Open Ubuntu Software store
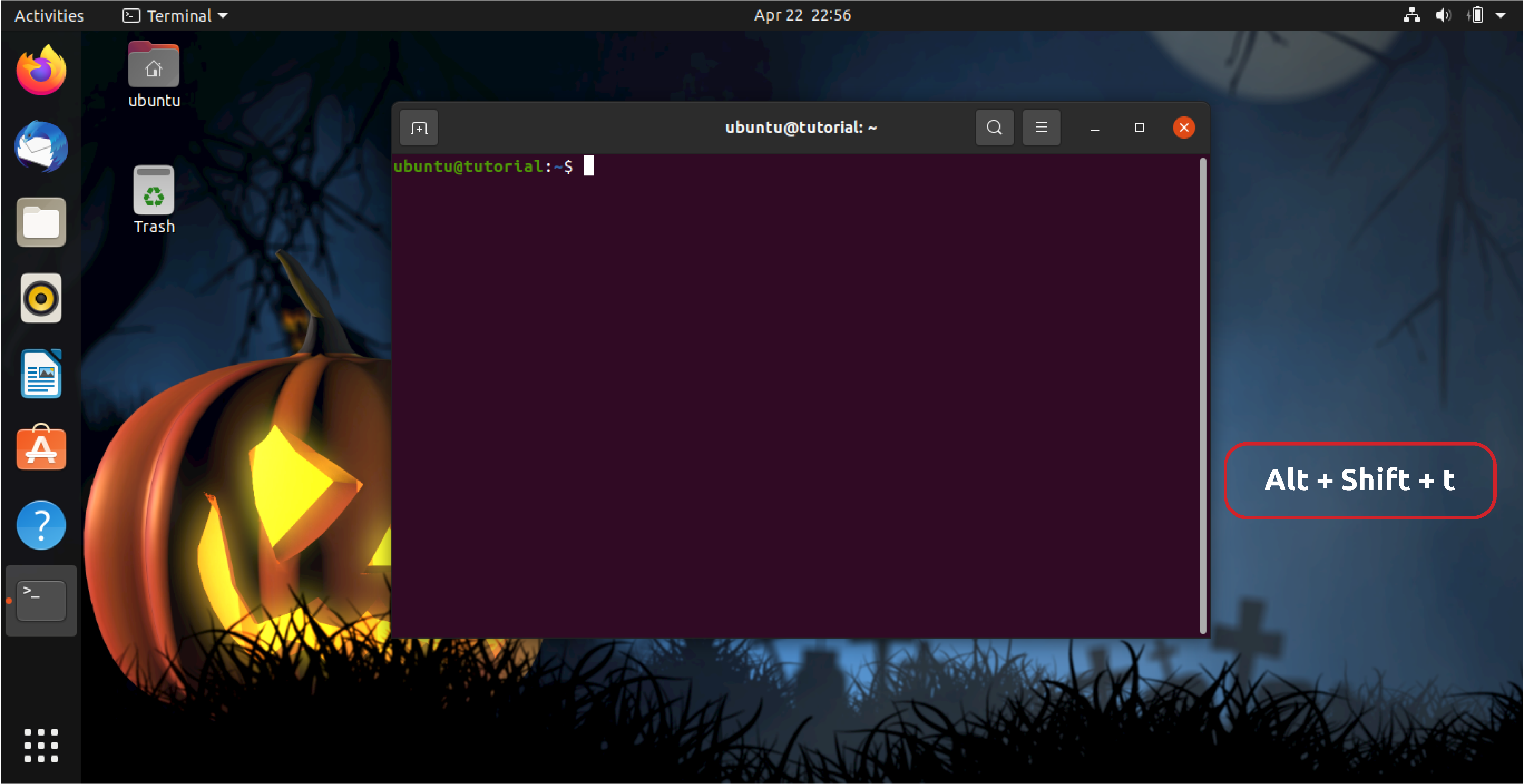This screenshot has width=1524, height=784. pos(41,449)
